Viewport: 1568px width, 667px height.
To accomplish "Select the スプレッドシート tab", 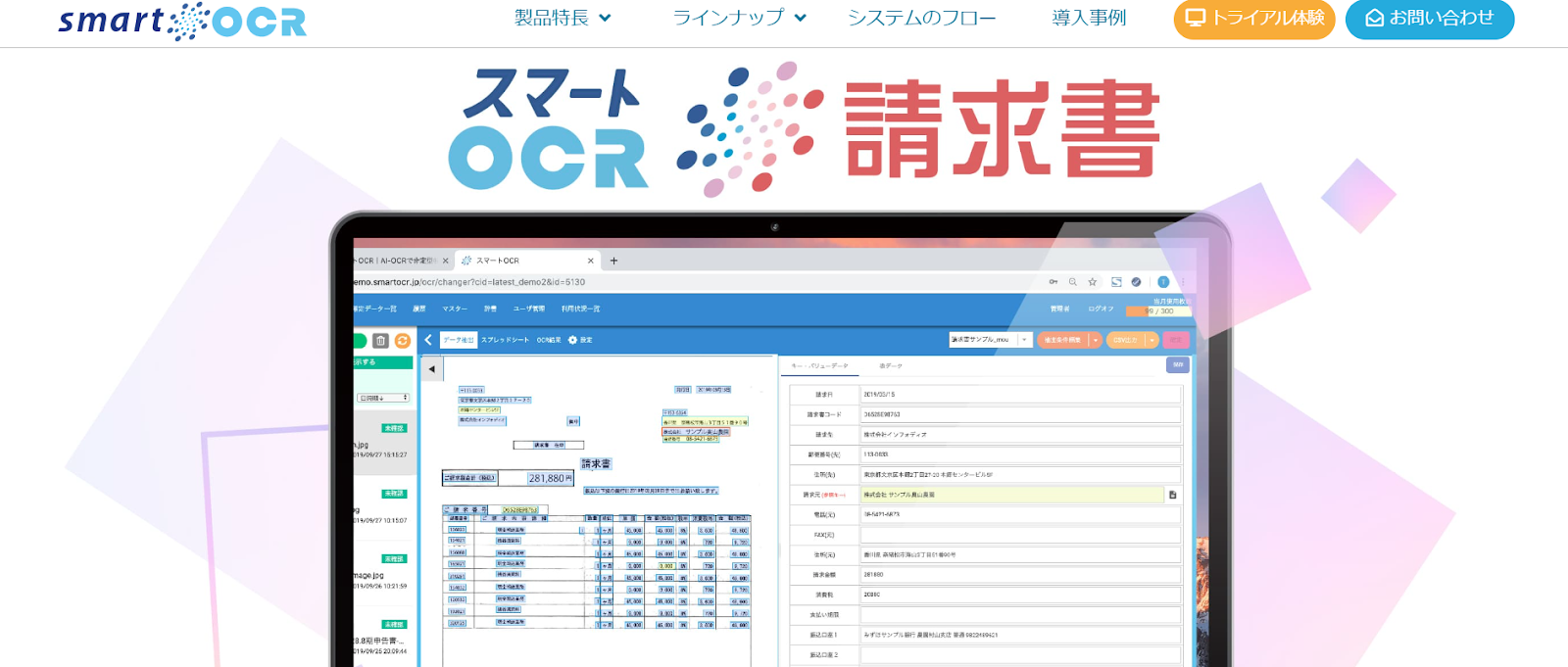I will (x=505, y=340).
